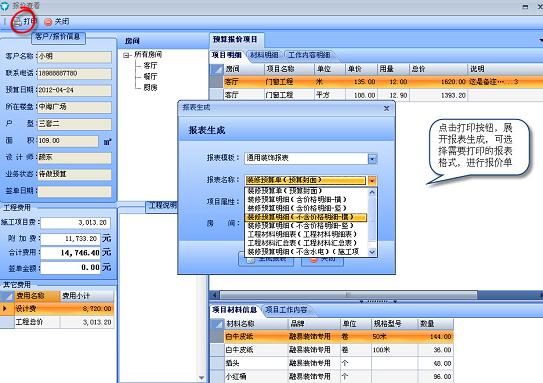Viewport: 543px width, 383px height.
Task: Switch to the 项目工作内容 tab
Action: pyautogui.click(x=286, y=310)
